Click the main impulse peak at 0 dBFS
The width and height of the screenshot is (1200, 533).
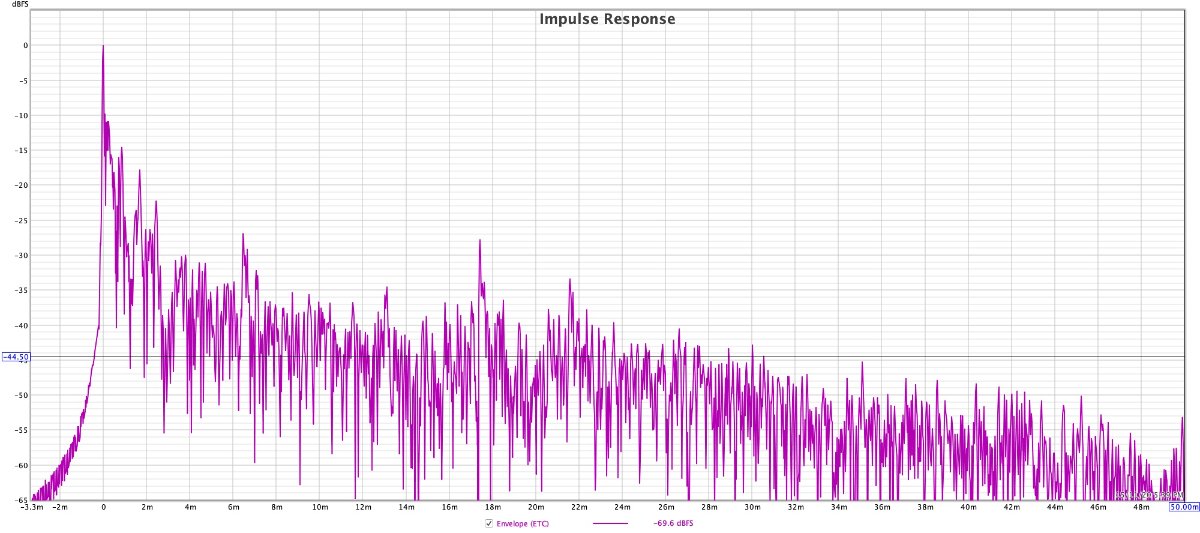pyautogui.click(x=103, y=46)
